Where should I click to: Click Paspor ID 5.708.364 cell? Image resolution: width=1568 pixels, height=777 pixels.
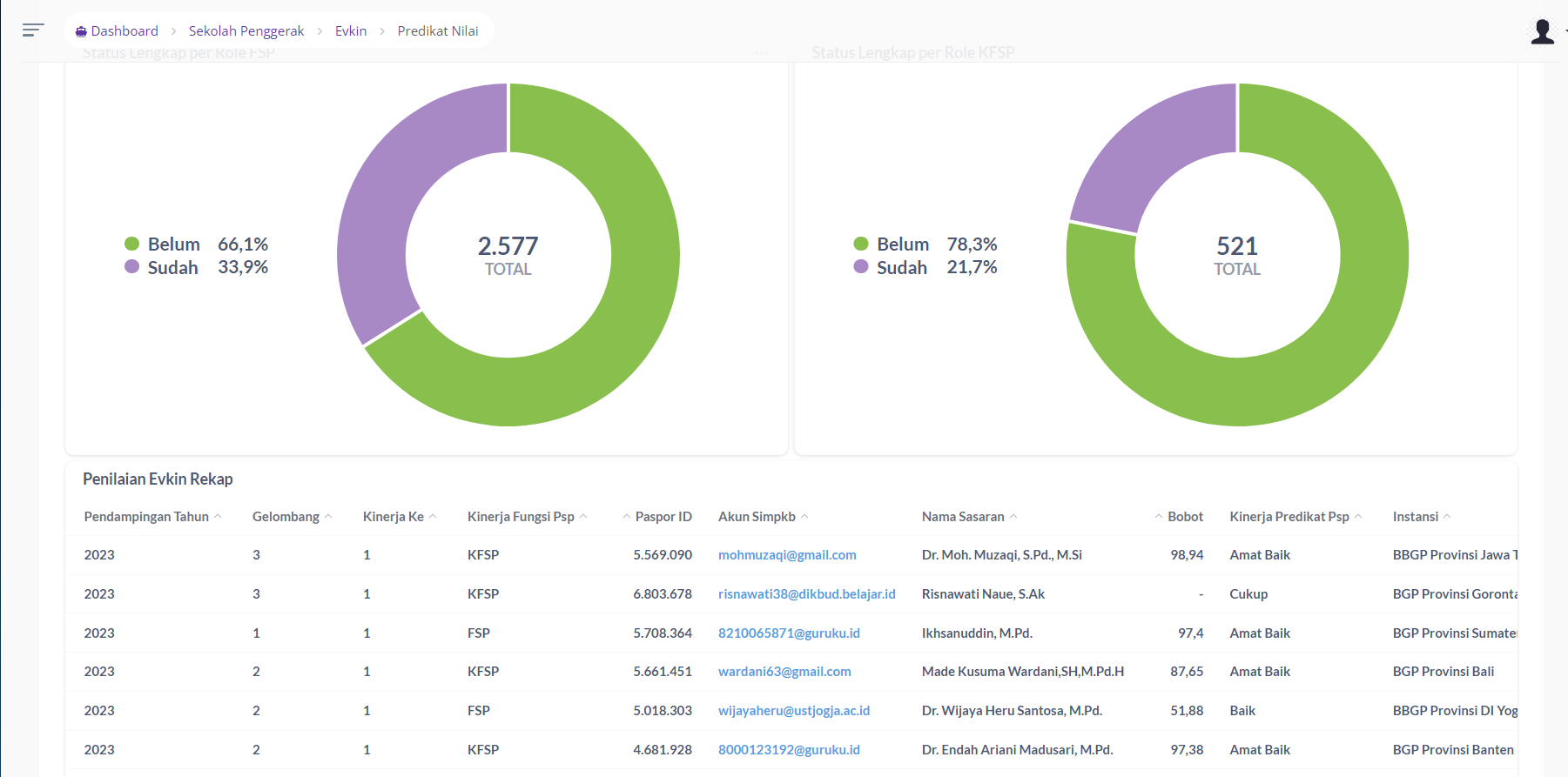point(663,633)
